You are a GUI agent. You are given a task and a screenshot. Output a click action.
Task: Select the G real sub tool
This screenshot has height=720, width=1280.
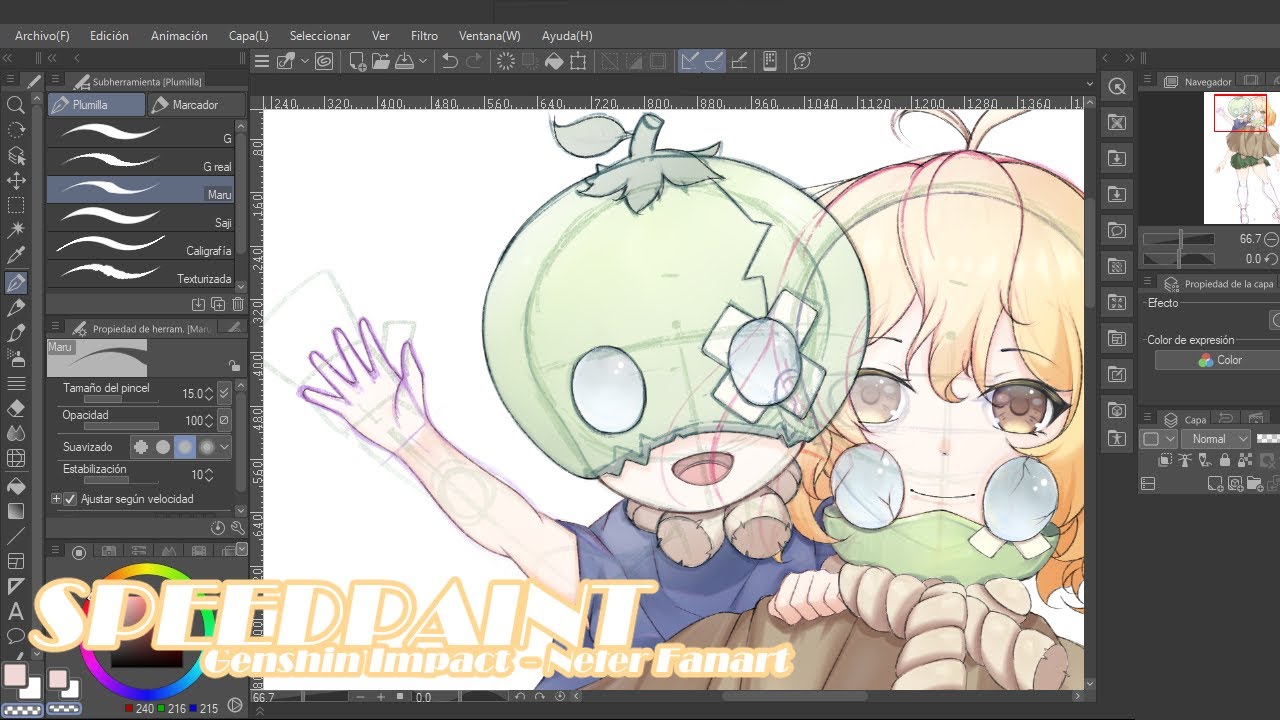(x=141, y=162)
